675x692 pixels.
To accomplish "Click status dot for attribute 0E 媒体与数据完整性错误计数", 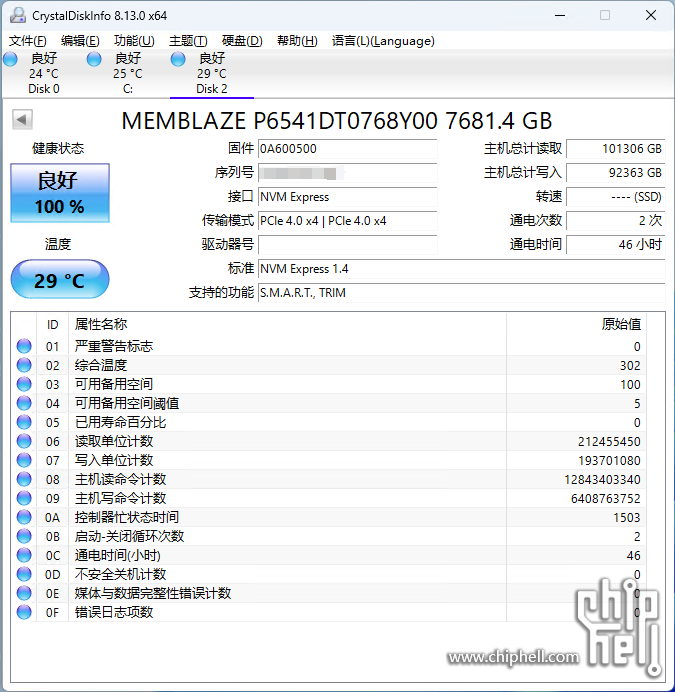I will pyautogui.click(x=24, y=593).
